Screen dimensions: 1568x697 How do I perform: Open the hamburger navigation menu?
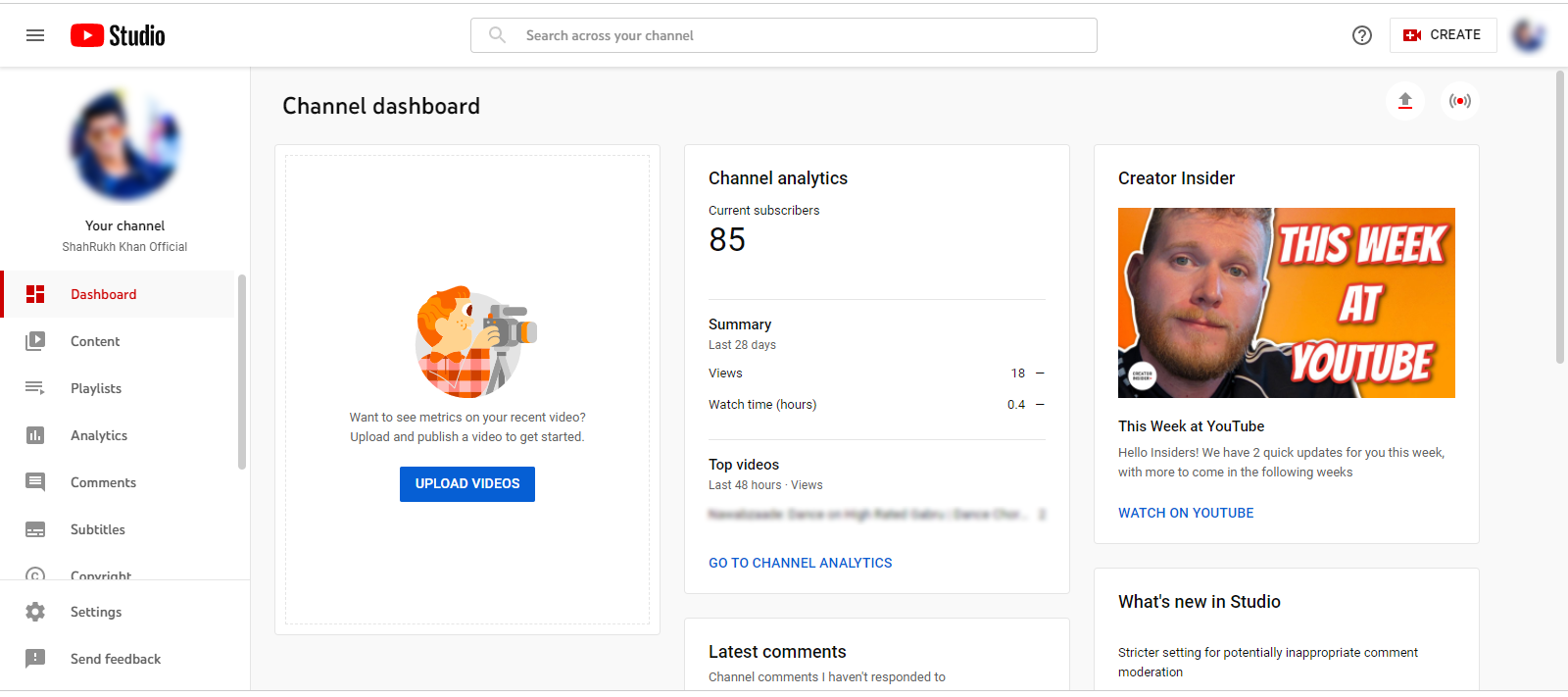point(35,35)
